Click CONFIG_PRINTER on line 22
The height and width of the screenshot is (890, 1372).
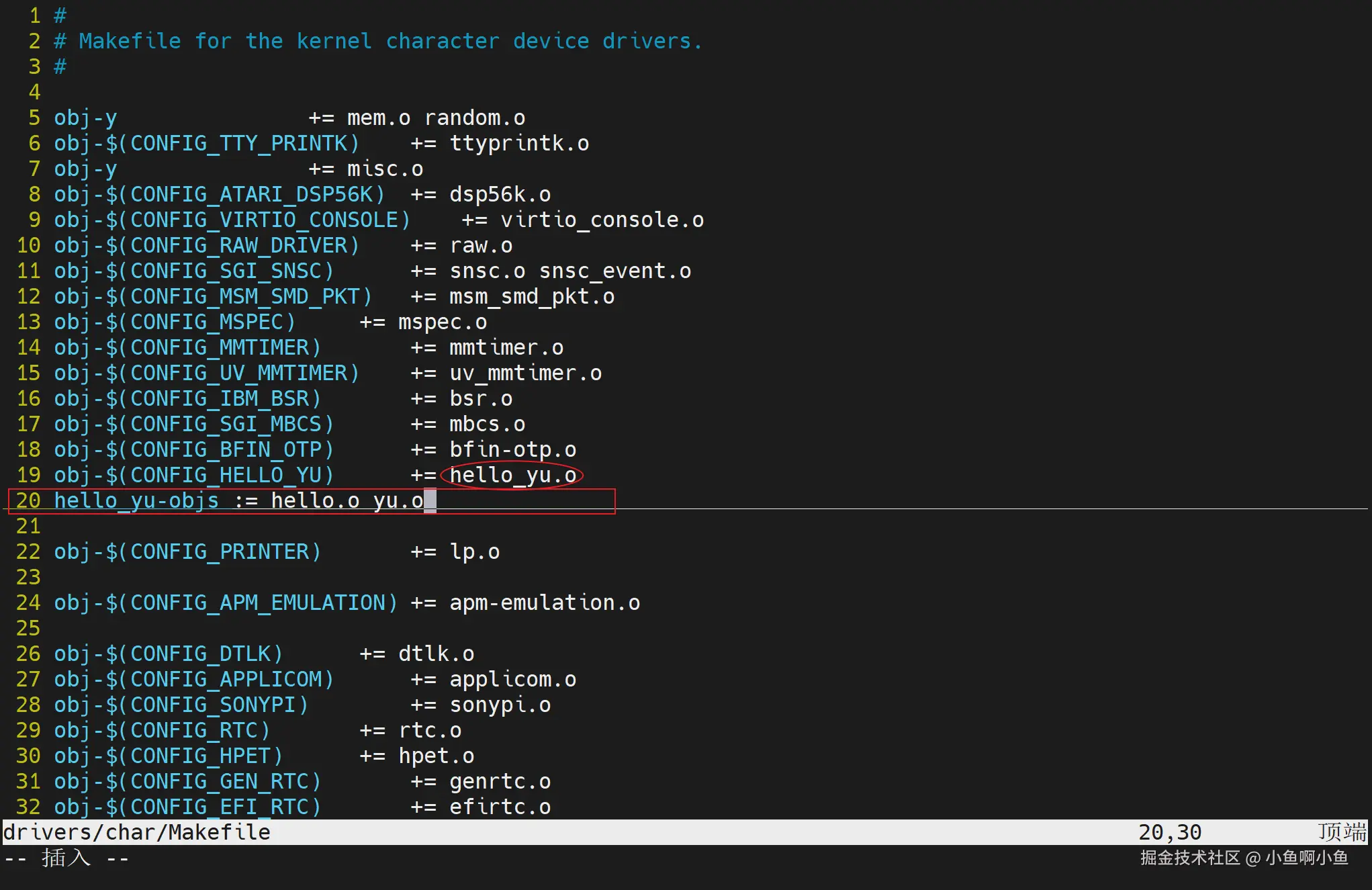(x=219, y=551)
